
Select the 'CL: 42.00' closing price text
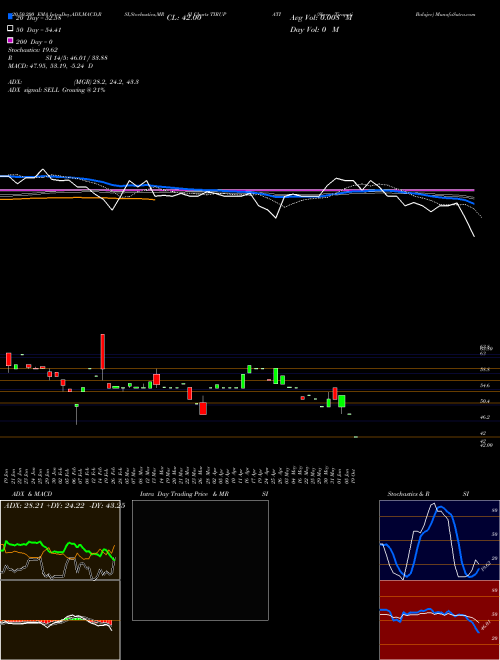184,18
